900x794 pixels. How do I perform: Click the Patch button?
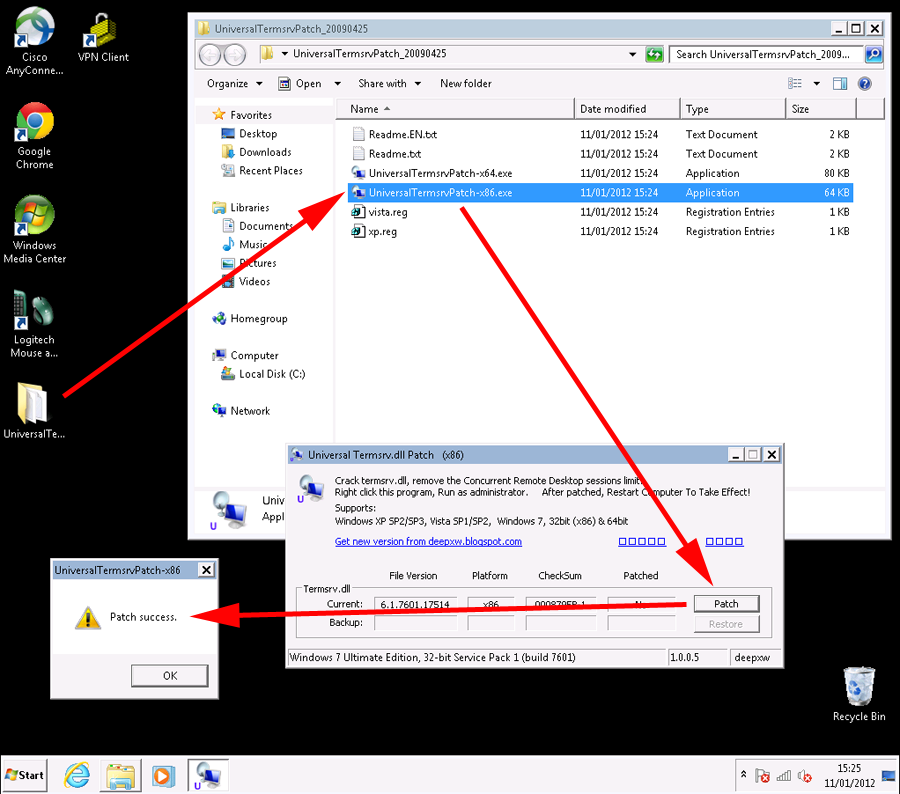(x=726, y=604)
